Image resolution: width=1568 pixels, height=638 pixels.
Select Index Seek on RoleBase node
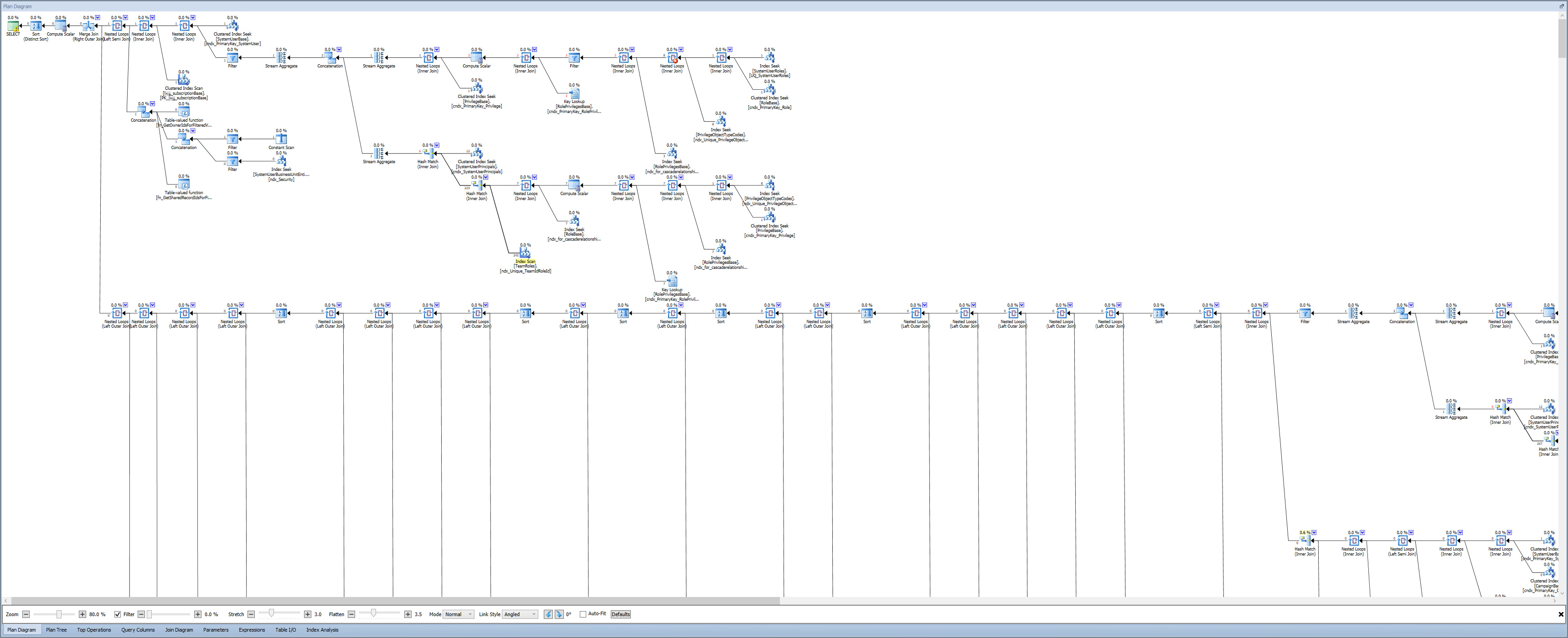tap(574, 221)
